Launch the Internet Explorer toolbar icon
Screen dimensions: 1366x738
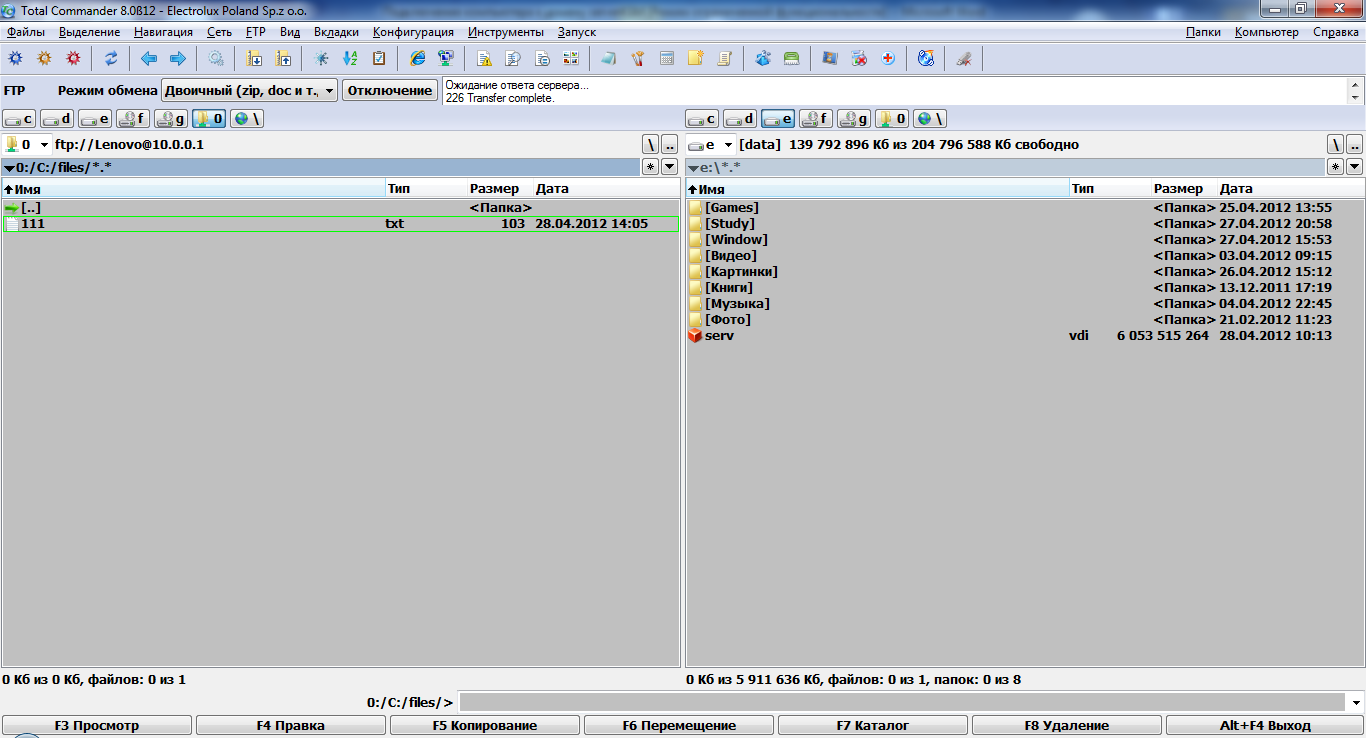[418, 58]
